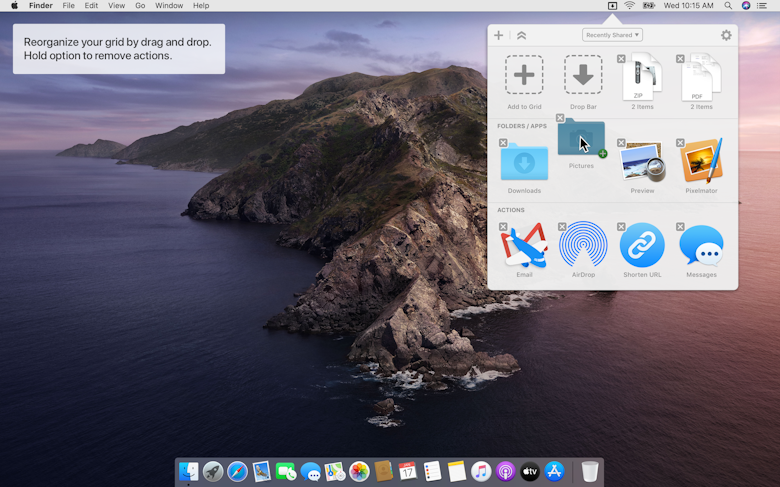Open Contacts from the Dock
780x487 pixels.
click(x=384, y=471)
